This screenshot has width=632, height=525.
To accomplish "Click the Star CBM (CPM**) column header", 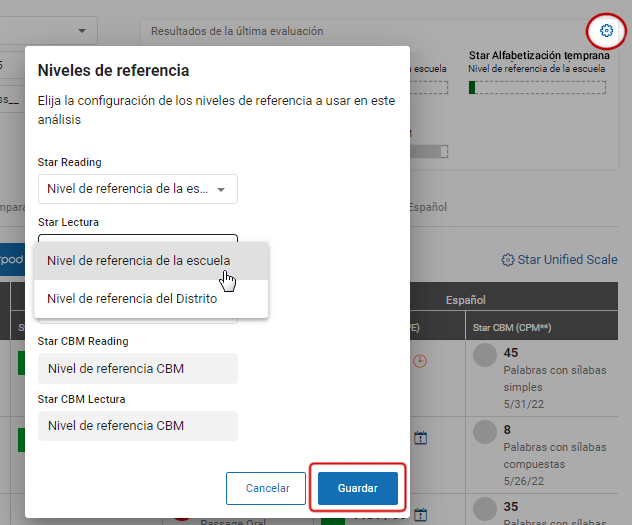I will [512, 328].
